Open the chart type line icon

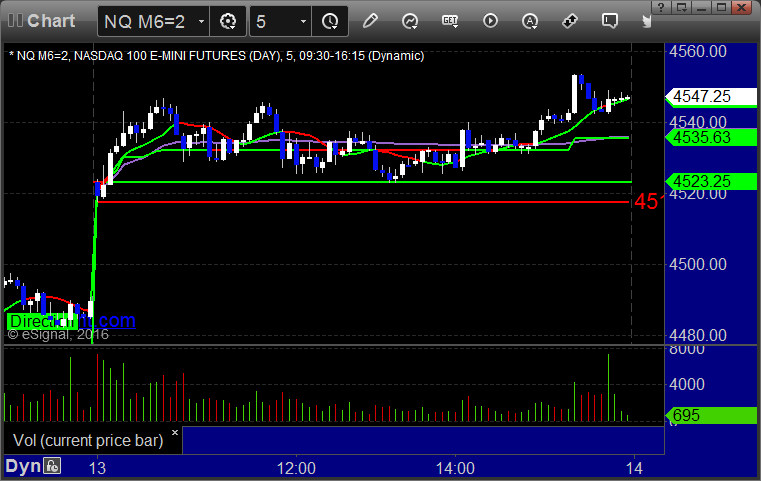(410, 21)
